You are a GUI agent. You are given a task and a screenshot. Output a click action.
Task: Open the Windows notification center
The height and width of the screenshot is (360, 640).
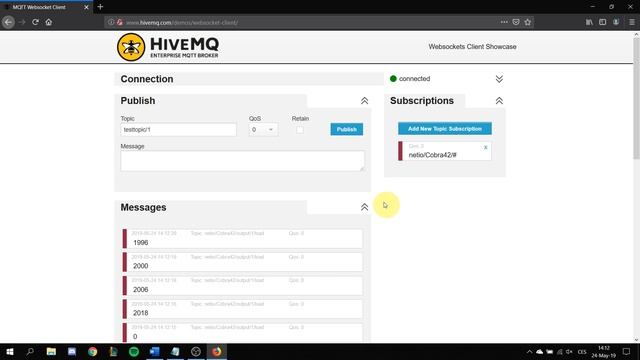point(627,351)
